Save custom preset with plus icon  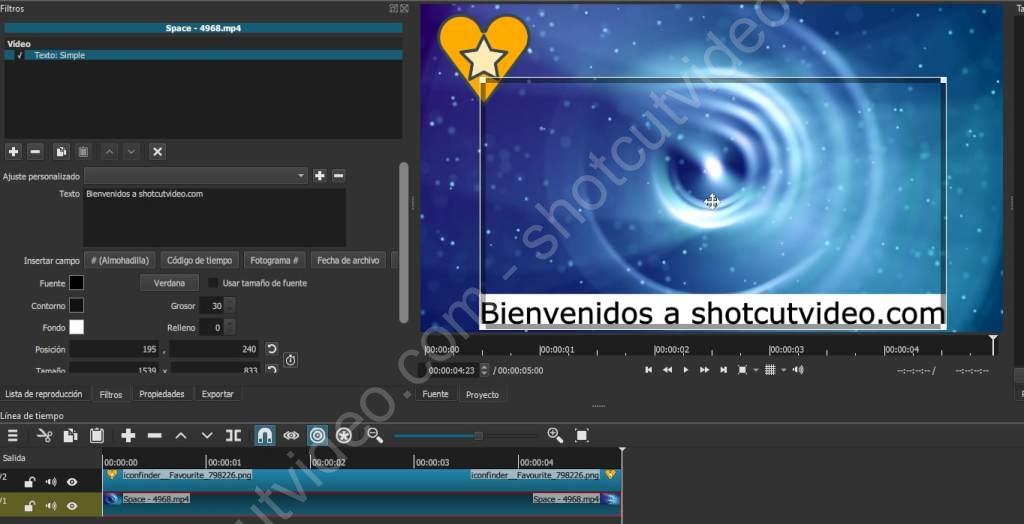pos(319,176)
